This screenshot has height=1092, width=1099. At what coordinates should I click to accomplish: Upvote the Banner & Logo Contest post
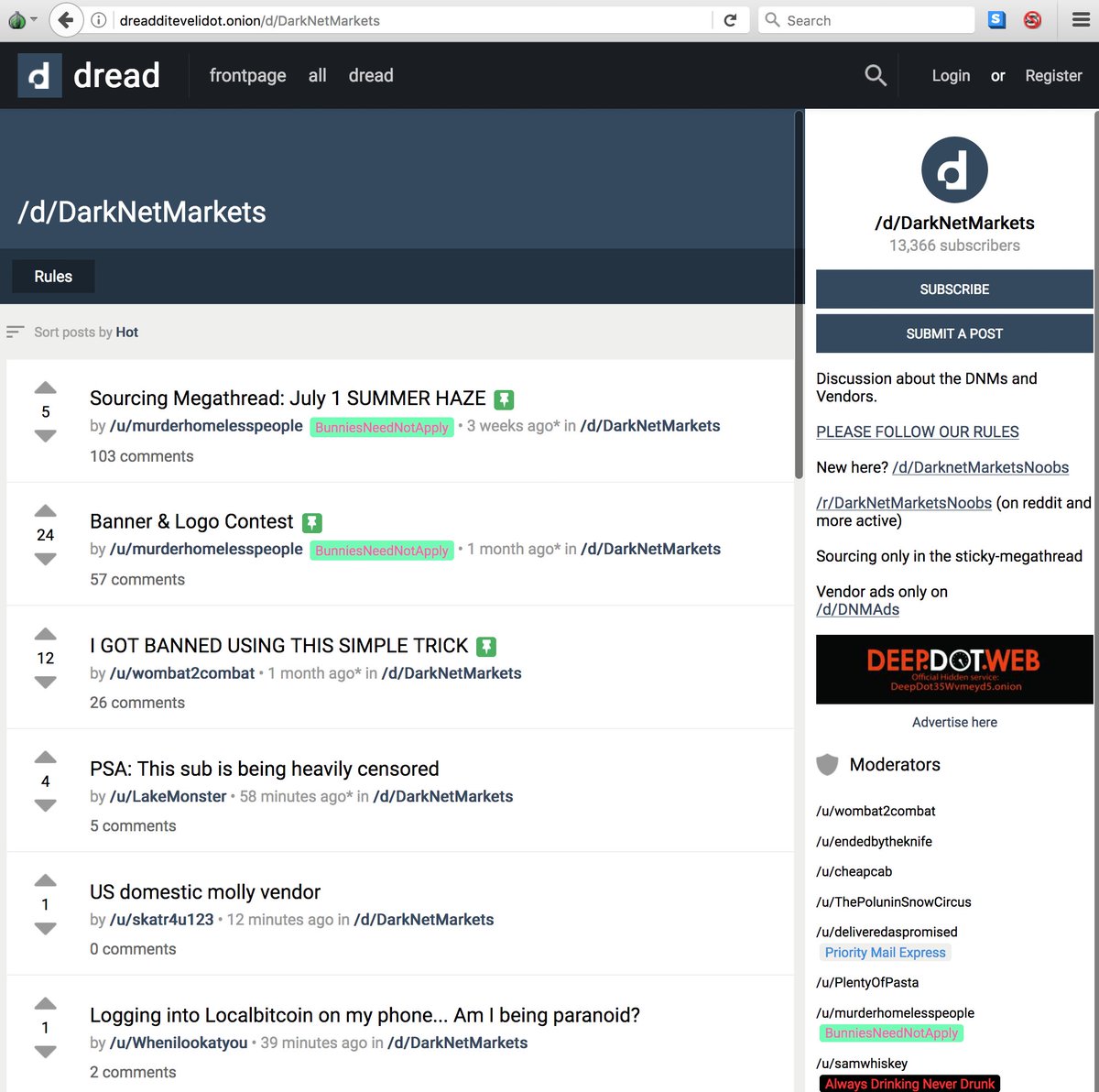coord(46,511)
